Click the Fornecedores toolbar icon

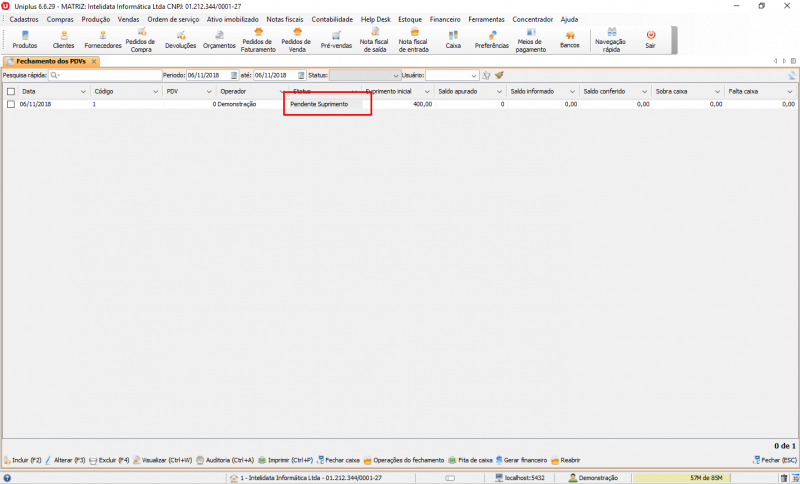pos(102,40)
